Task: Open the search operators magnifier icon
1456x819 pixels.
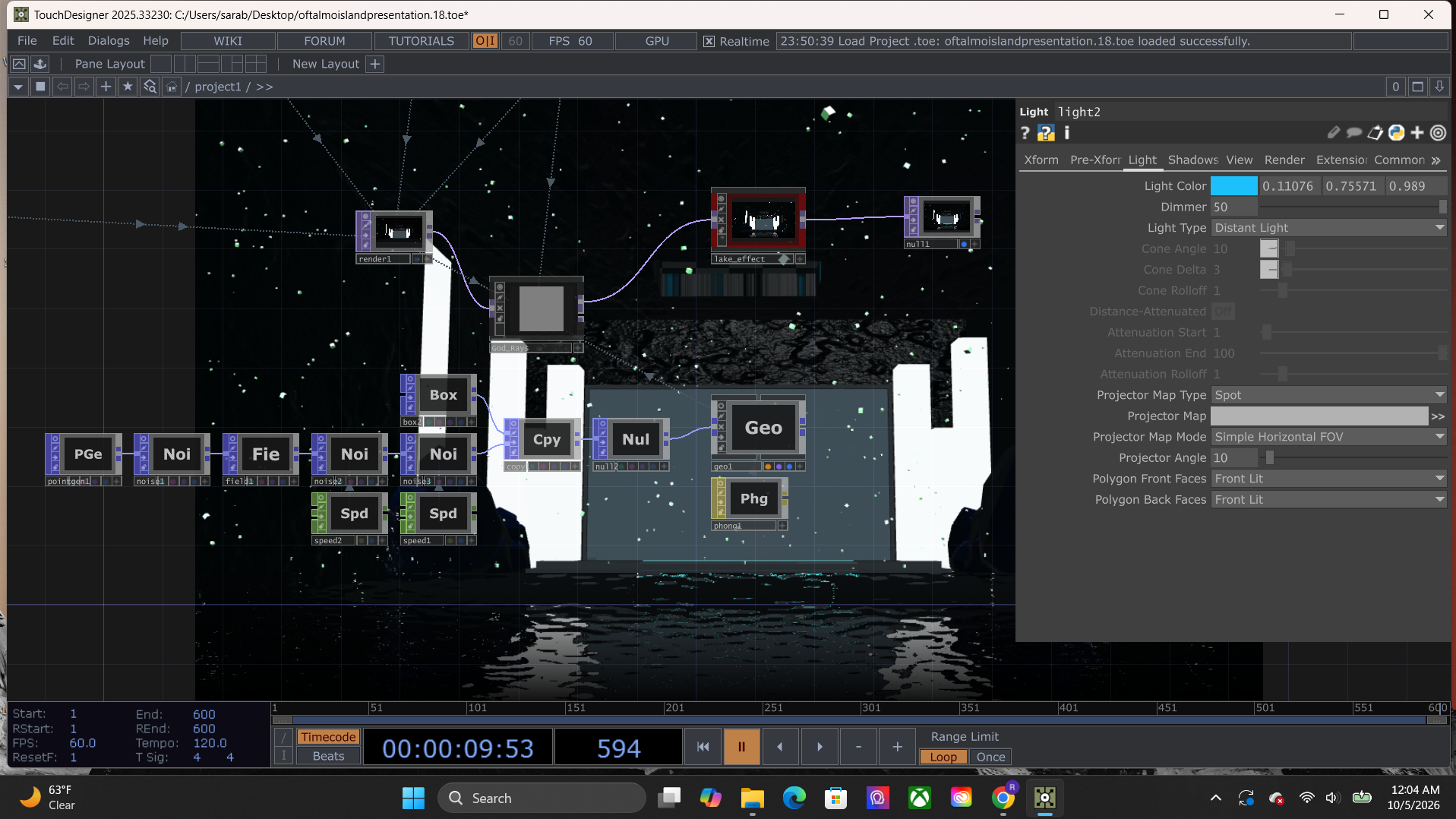Action: click(150, 87)
